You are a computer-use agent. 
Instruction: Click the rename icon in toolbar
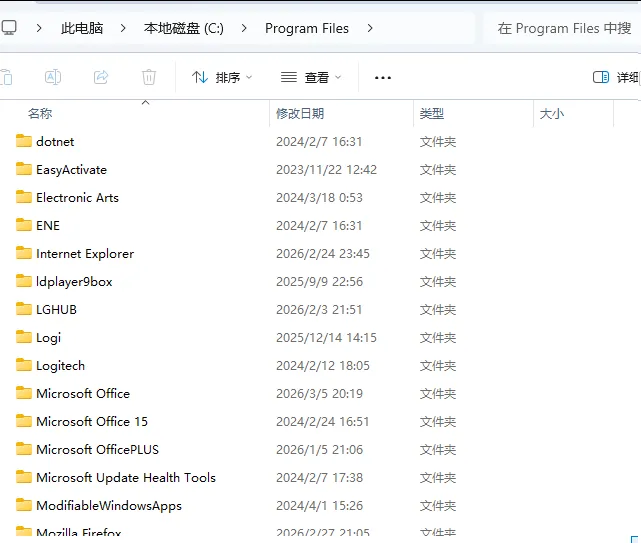tap(53, 77)
